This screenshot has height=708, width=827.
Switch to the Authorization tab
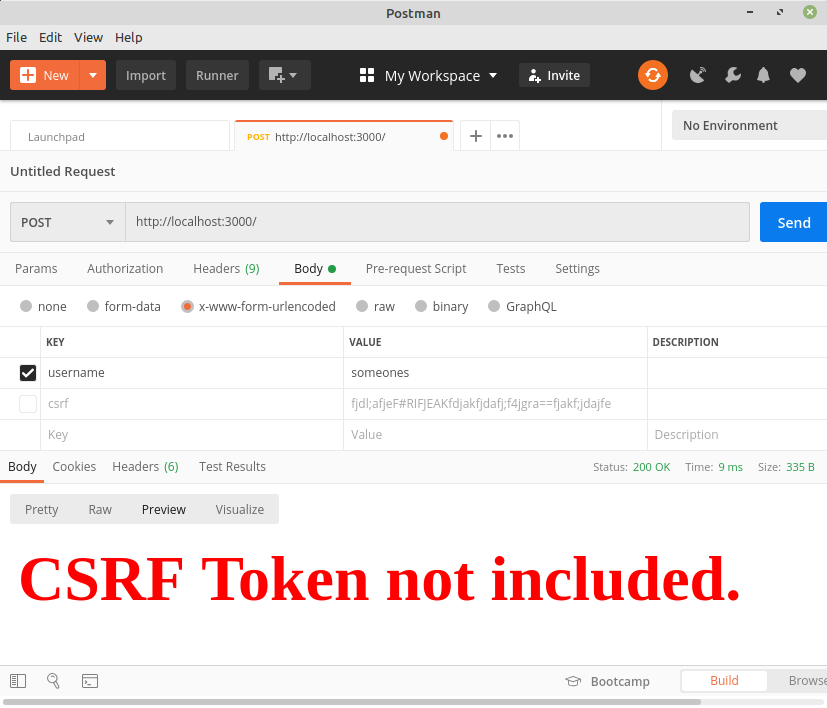[125, 269]
